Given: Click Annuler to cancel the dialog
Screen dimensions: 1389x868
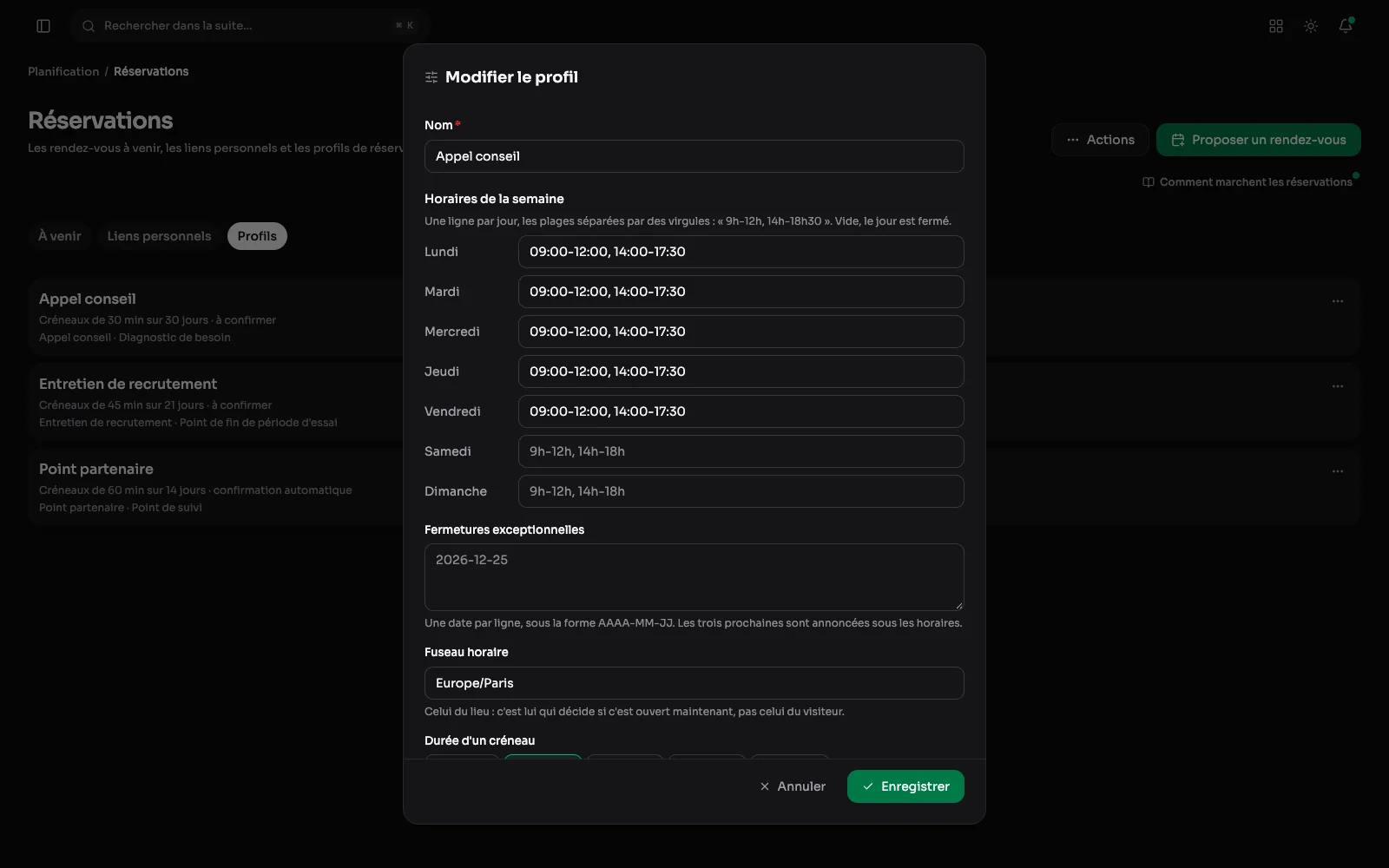Looking at the screenshot, I should [793, 786].
